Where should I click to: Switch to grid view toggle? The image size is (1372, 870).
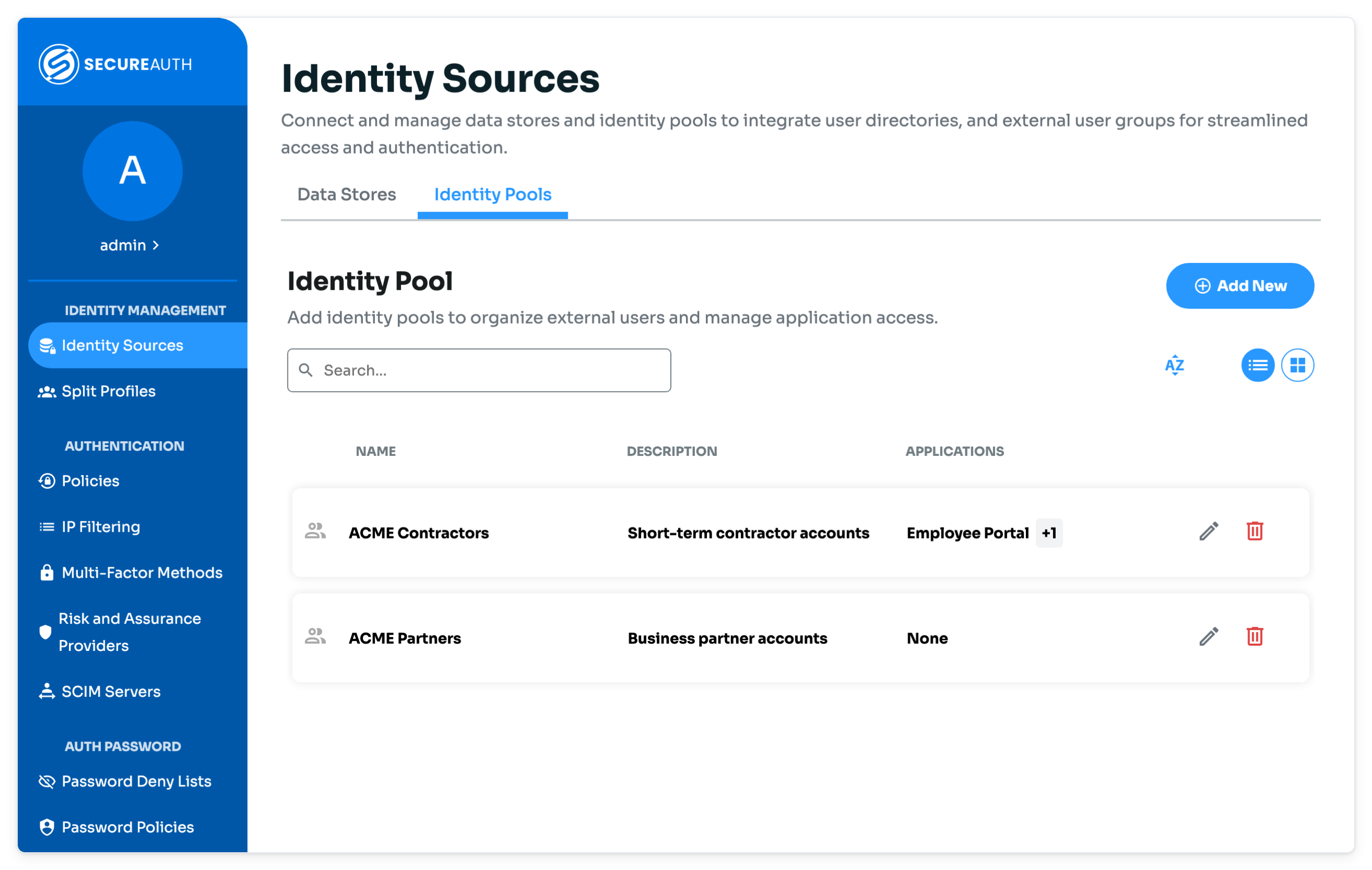tap(1297, 365)
